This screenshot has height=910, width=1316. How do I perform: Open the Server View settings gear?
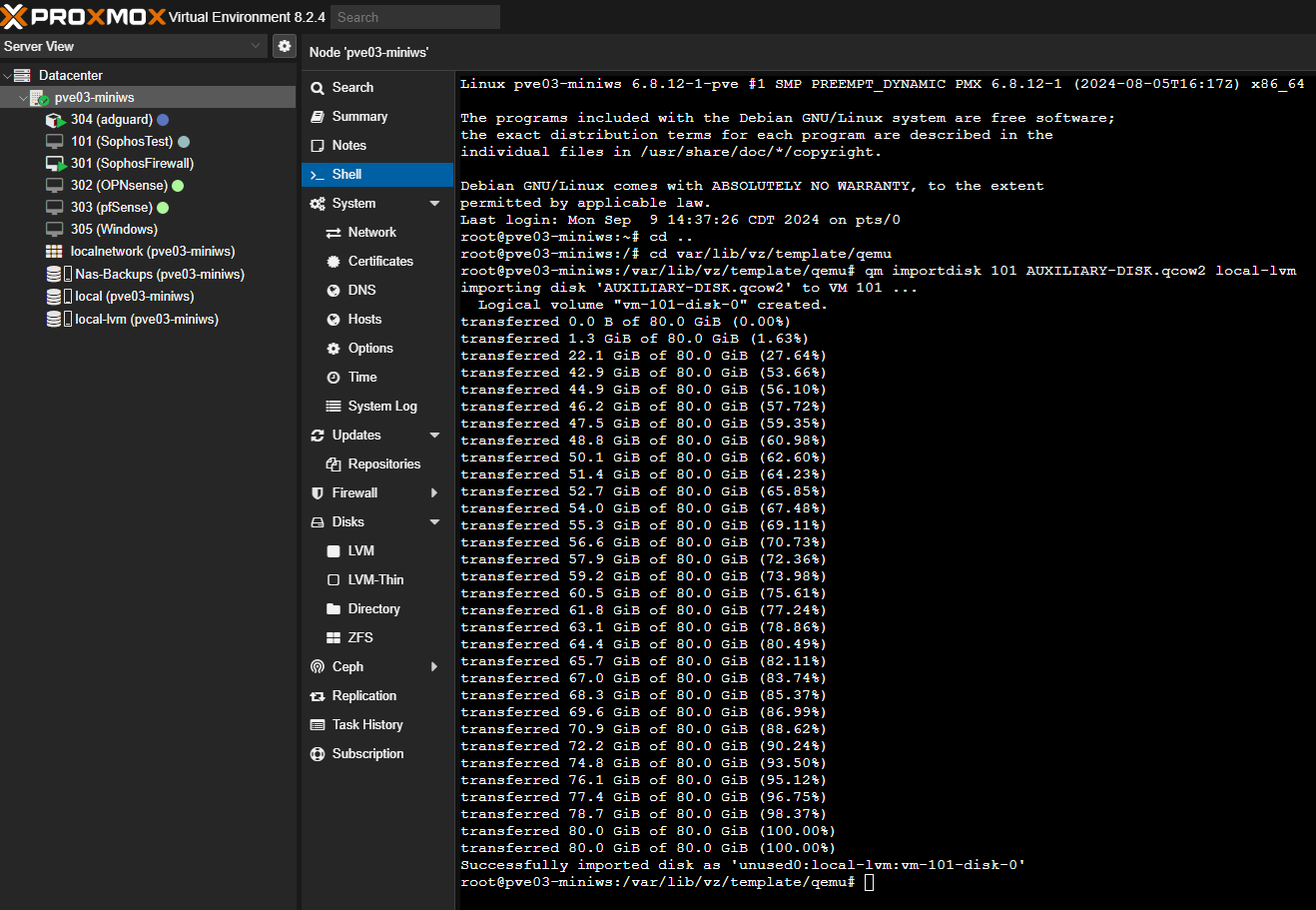point(285,46)
